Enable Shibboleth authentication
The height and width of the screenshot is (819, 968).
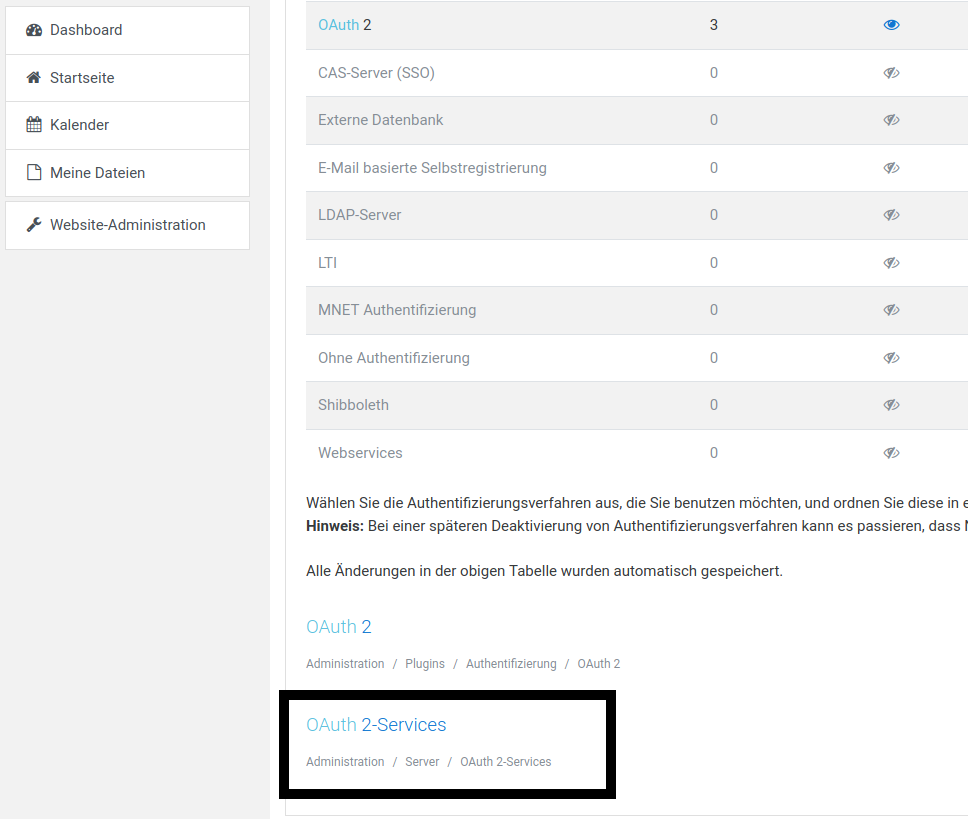(x=892, y=405)
